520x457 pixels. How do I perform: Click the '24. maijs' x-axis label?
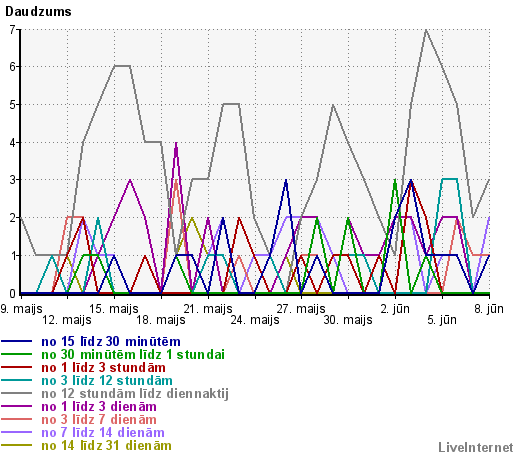255,320
